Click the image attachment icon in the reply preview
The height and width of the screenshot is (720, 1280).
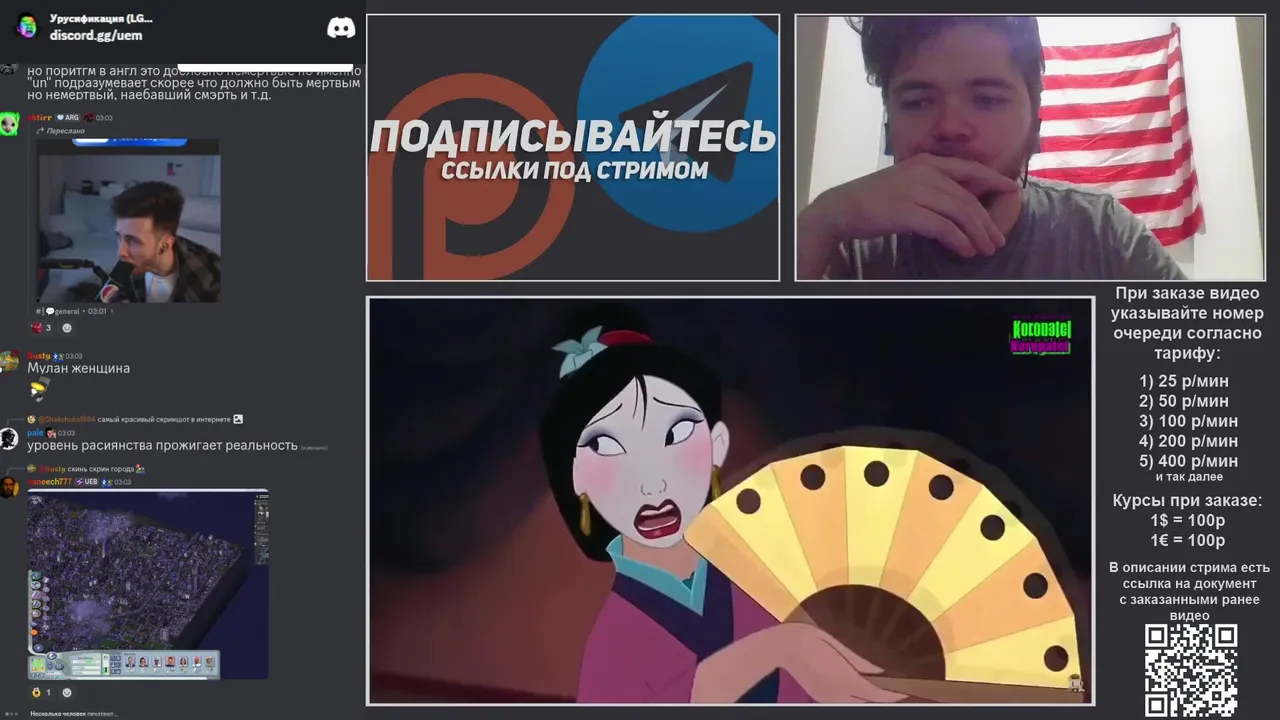238,419
